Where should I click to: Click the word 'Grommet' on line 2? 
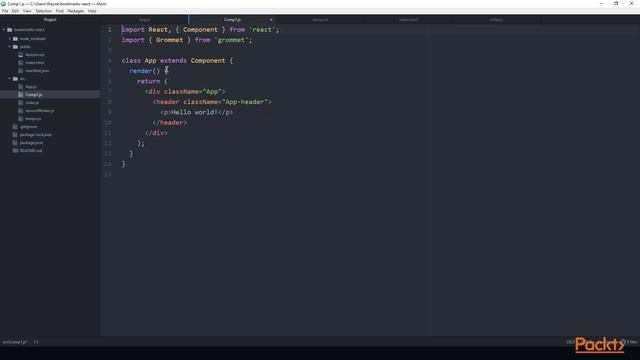tap(169, 40)
